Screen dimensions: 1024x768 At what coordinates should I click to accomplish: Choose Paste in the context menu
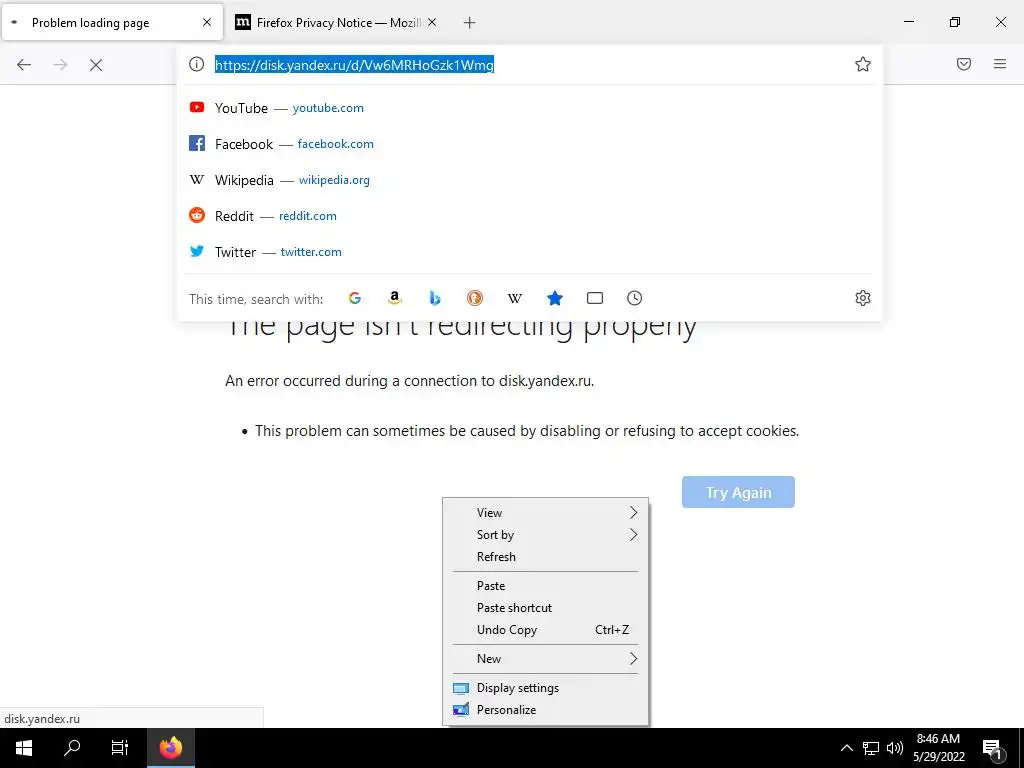click(x=546, y=586)
